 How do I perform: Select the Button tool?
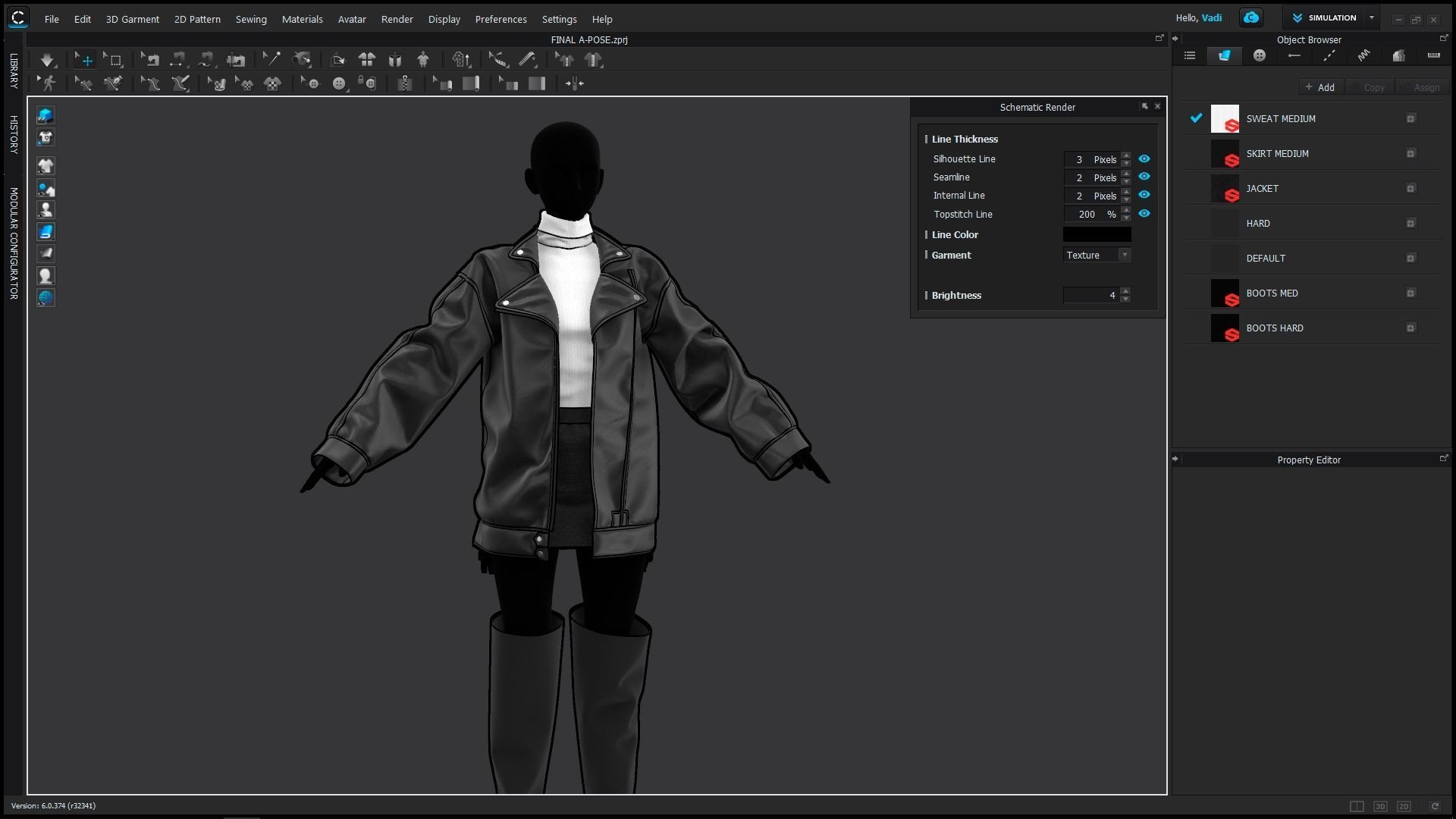339,83
